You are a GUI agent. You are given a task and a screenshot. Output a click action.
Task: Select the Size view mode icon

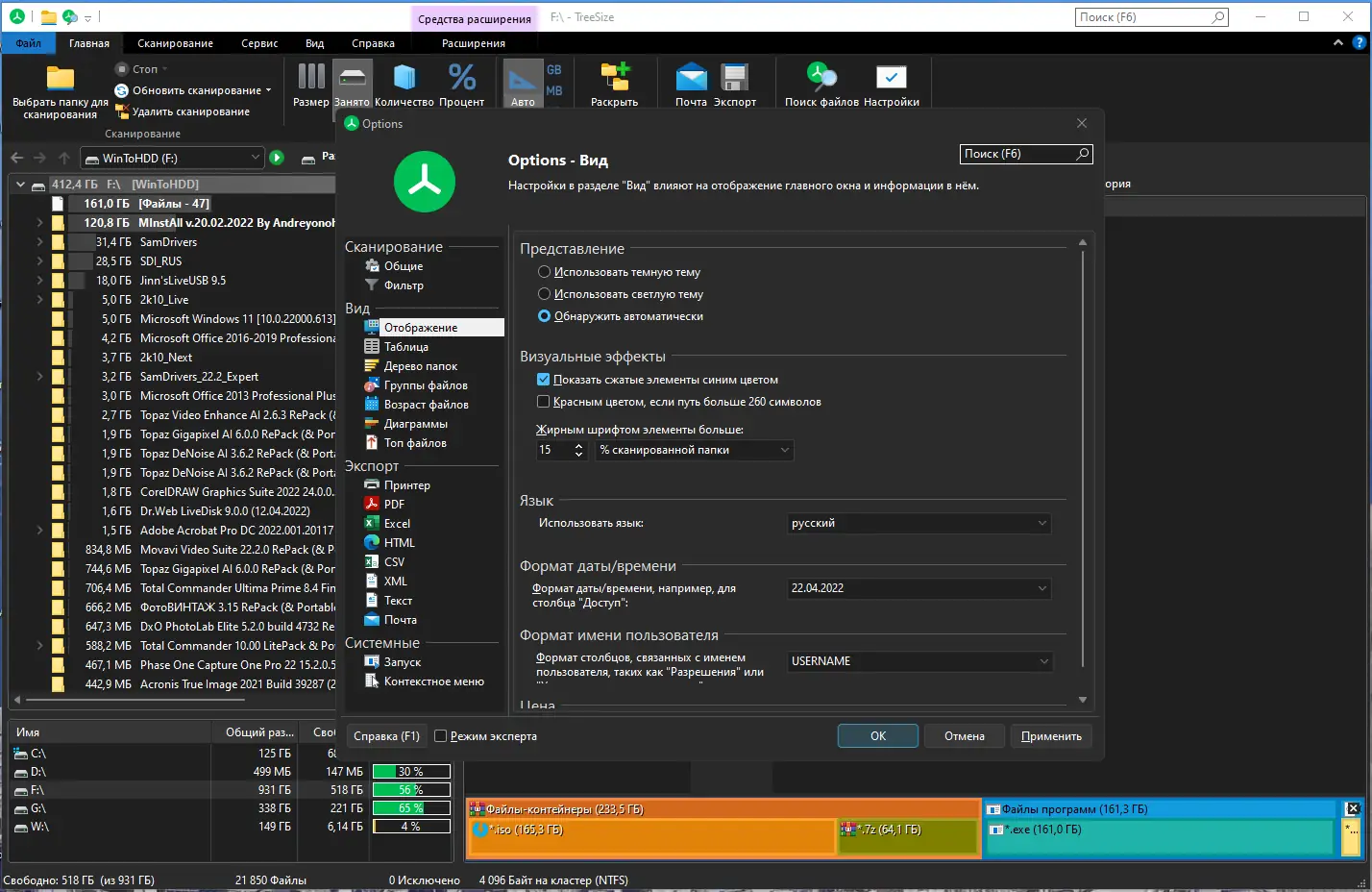pyautogui.click(x=311, y=77)
